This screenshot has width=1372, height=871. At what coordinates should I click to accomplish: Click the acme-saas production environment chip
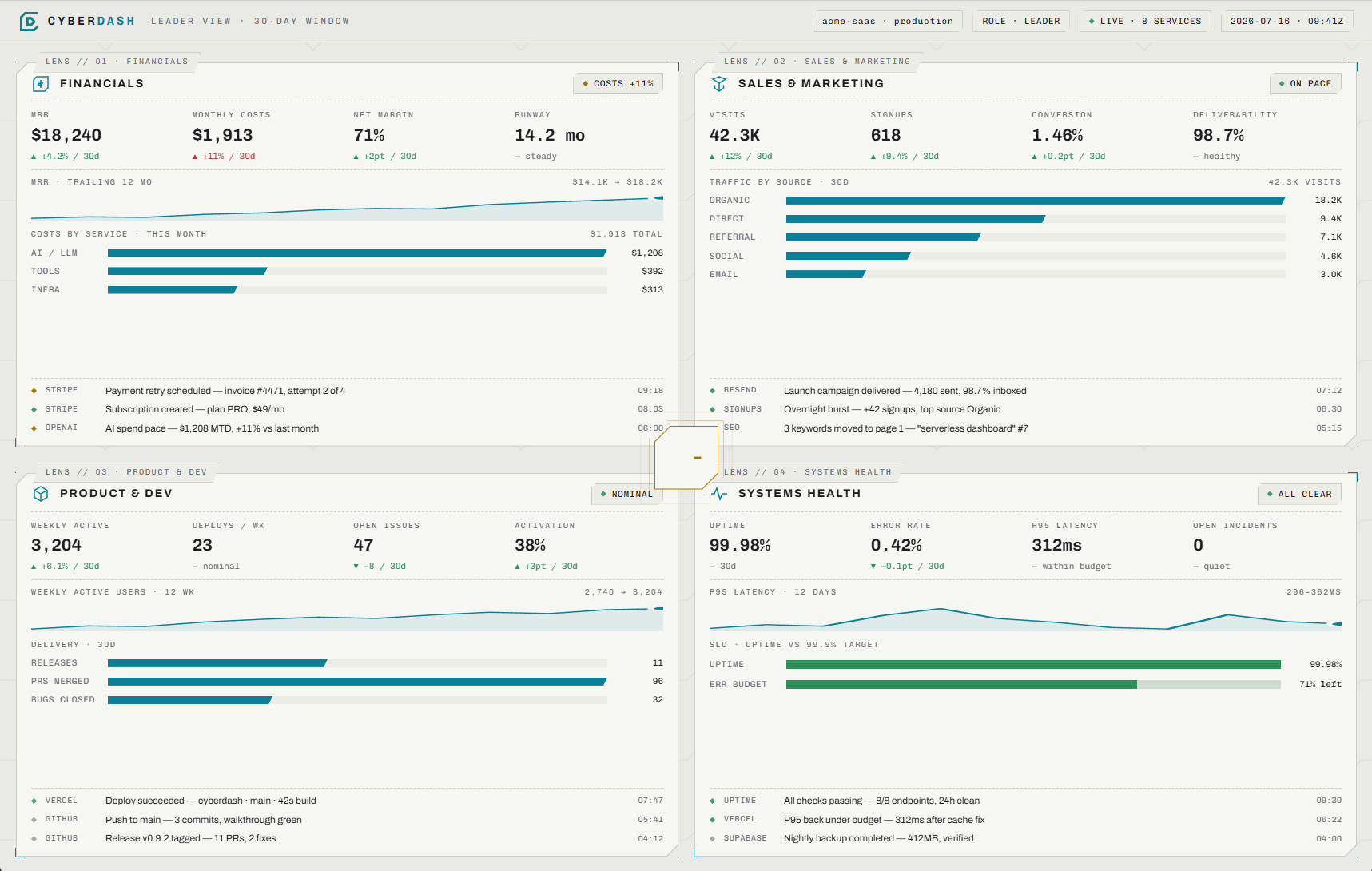[x=888, y=22]
